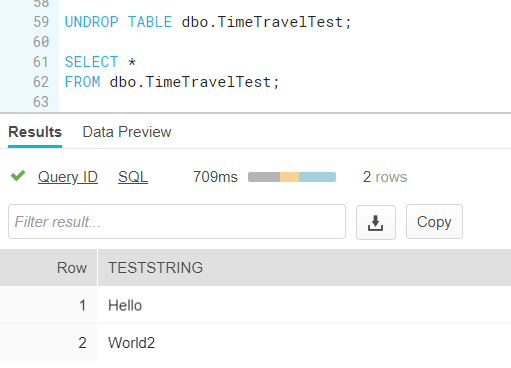This screenshot has height=368, width=511.
Task: Copy the results with Copy button
Action: (x=434, y=222)
